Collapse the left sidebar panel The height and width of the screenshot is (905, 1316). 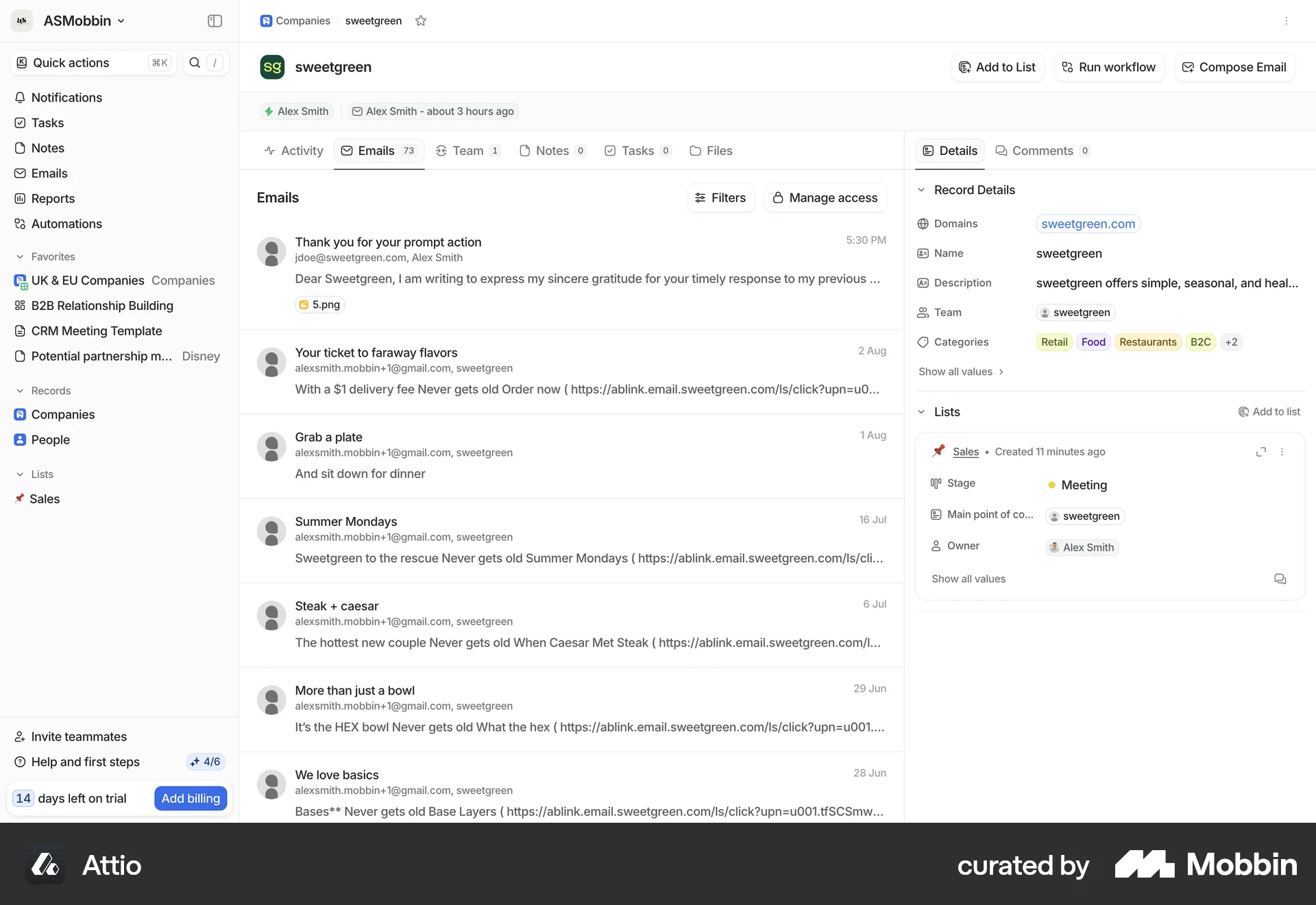(215, 21)
